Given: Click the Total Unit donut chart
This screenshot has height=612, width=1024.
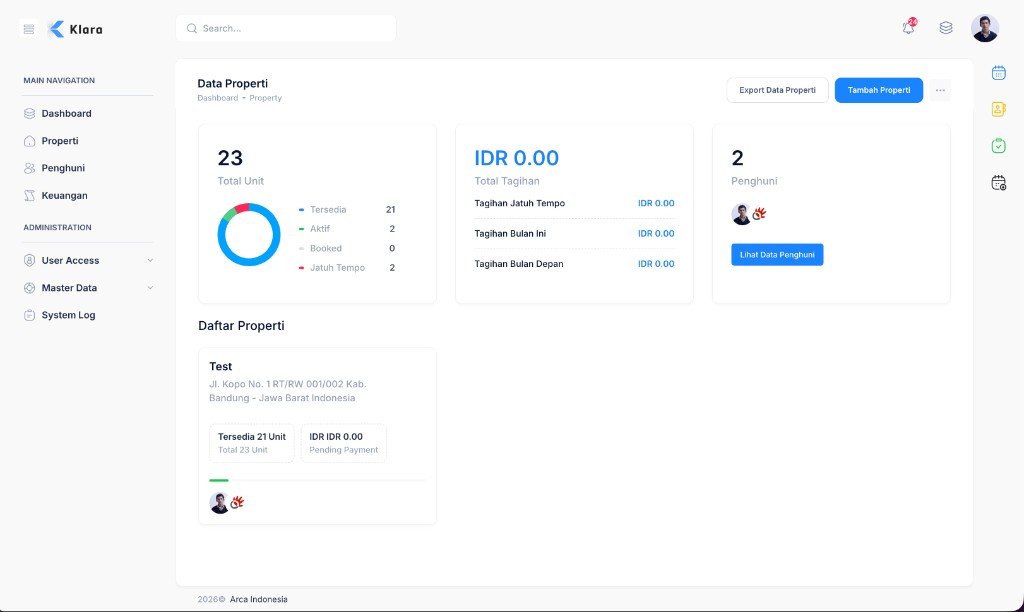Looking at the screenshot, I should [x=249, y=234].
